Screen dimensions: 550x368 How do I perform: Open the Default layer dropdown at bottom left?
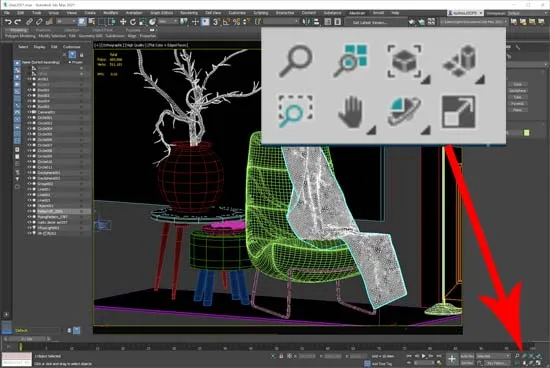click(x=37, y=330)
